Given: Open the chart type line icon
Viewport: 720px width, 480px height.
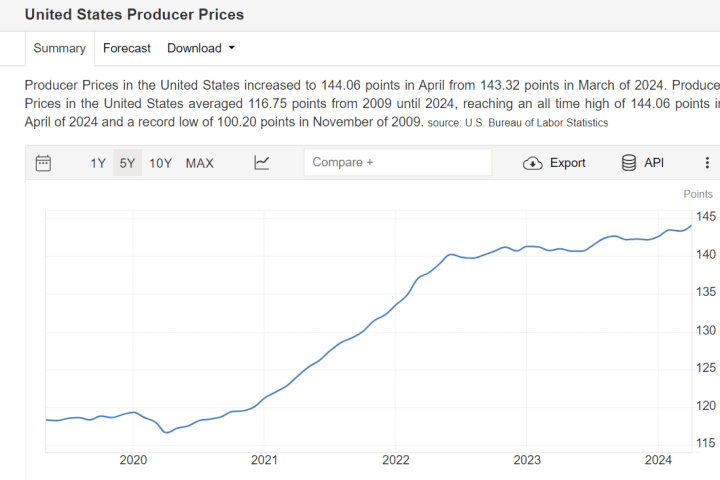Looking at the screenshot, I should (262, 163).
